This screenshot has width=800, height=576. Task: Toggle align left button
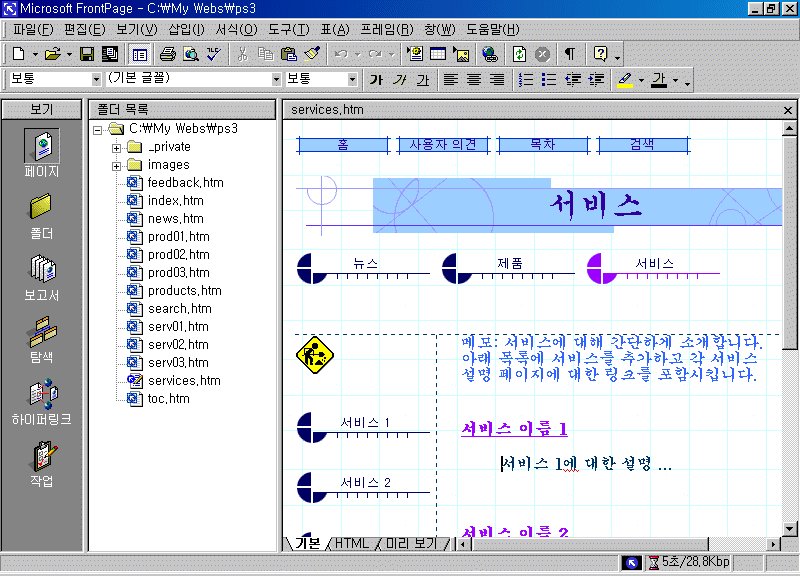[x=451, y=80]
